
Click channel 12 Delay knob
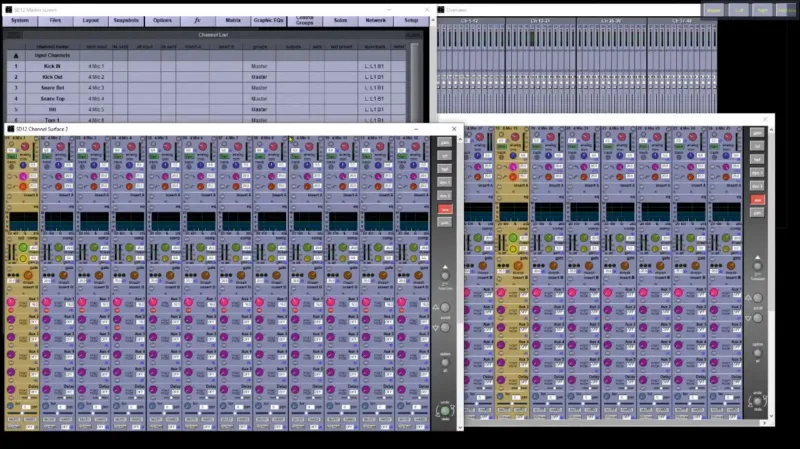[x=402, y=389]
